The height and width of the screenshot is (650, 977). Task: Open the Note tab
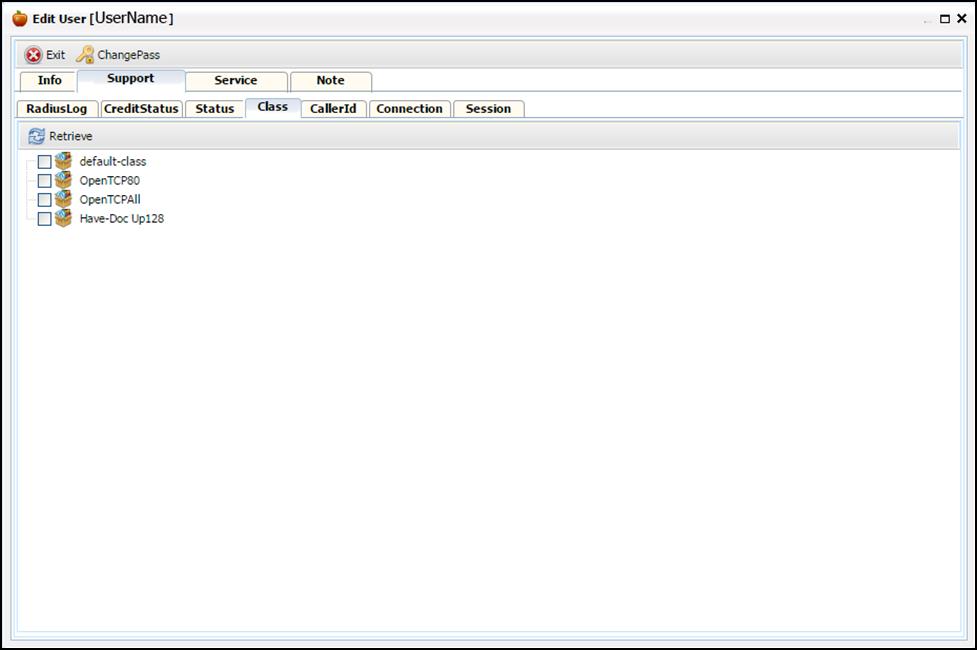331,81
